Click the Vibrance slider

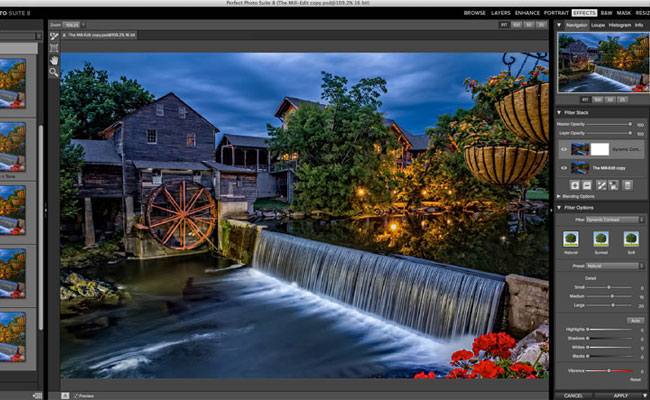point(609,371)
